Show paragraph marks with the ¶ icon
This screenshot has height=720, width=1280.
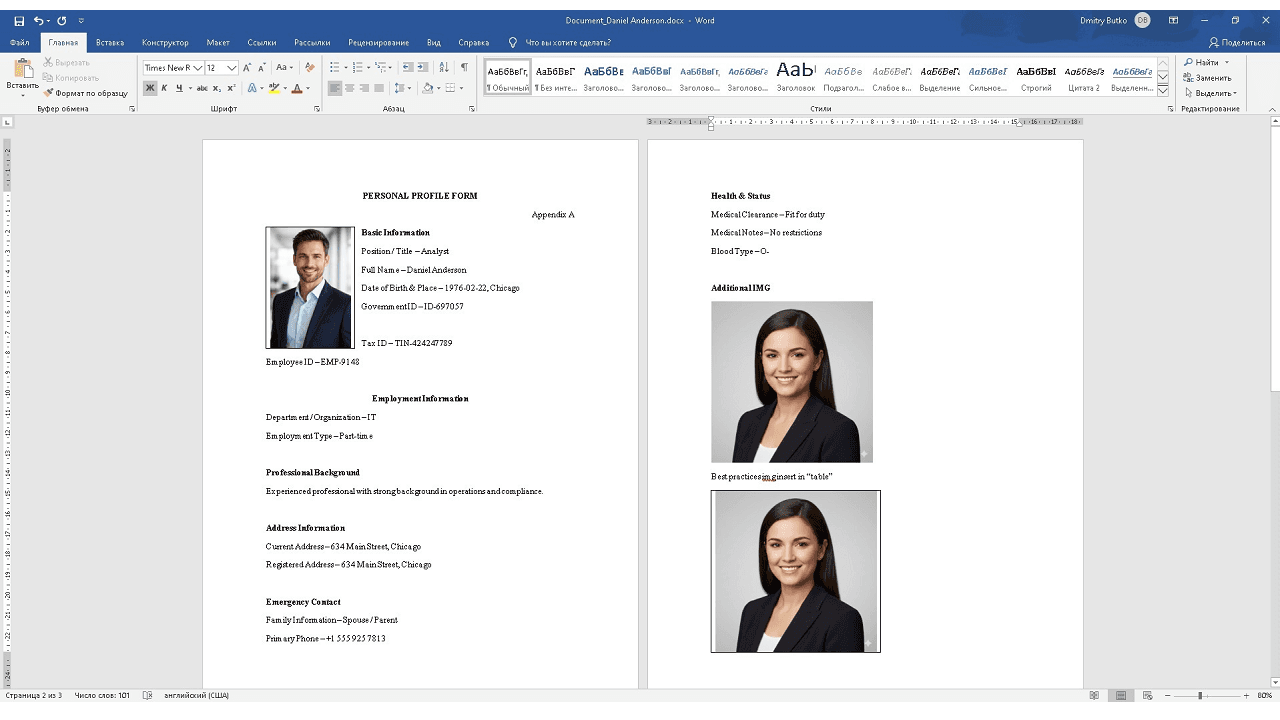(x=465, y=67)
